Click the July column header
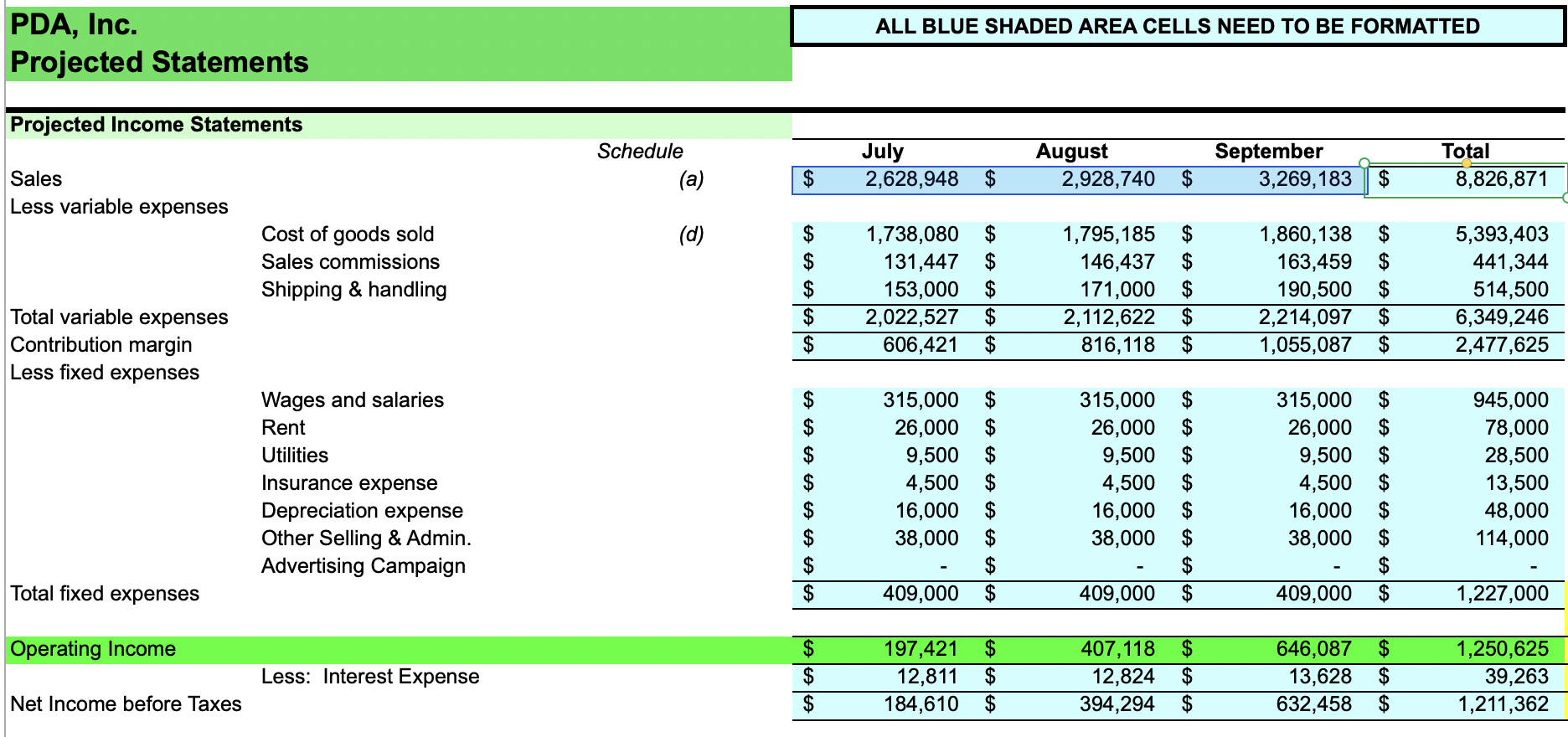The width and height of the screenshot is (1568, 737). tap(883, 152)
